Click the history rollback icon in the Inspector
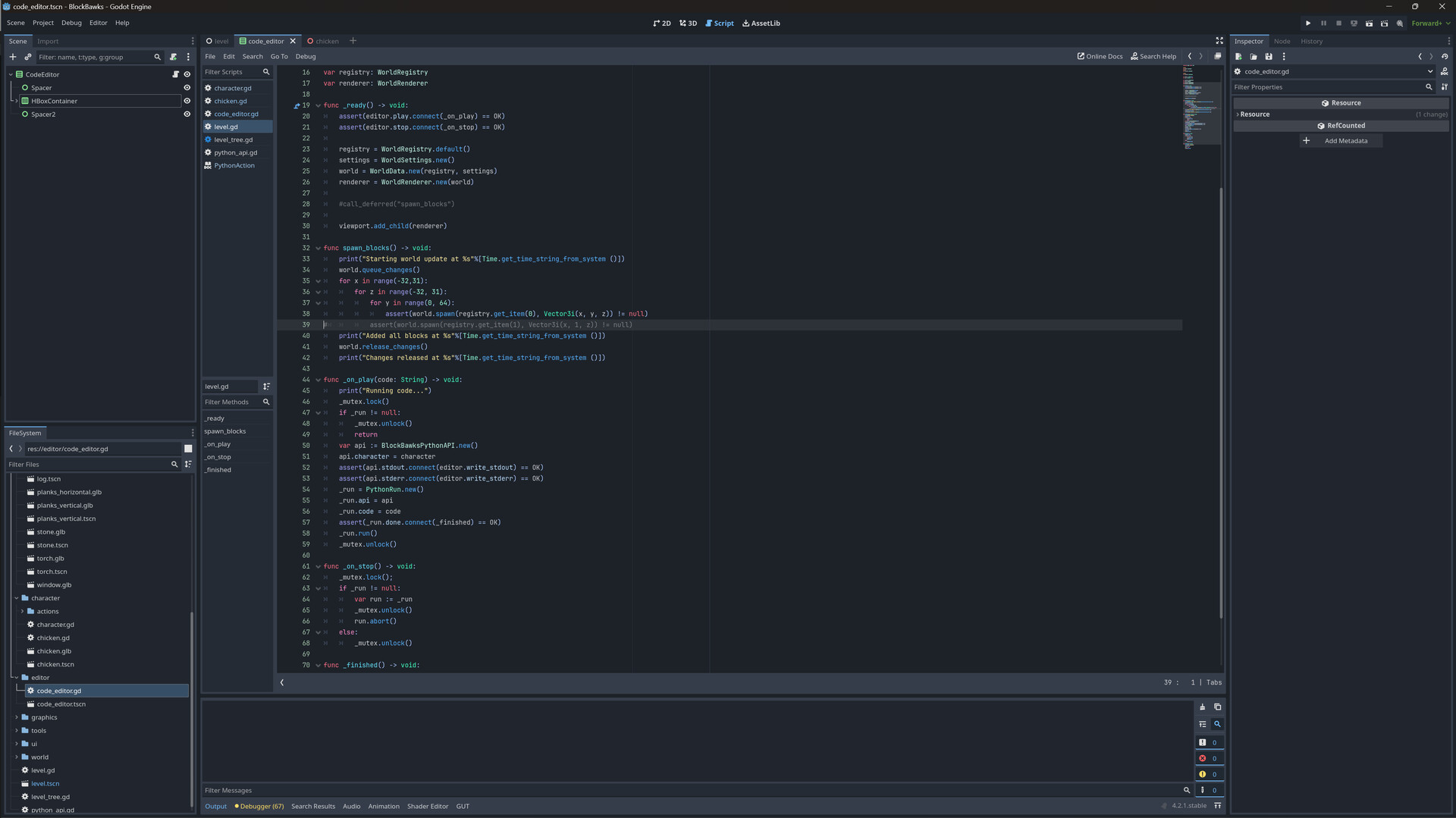 1445,56
